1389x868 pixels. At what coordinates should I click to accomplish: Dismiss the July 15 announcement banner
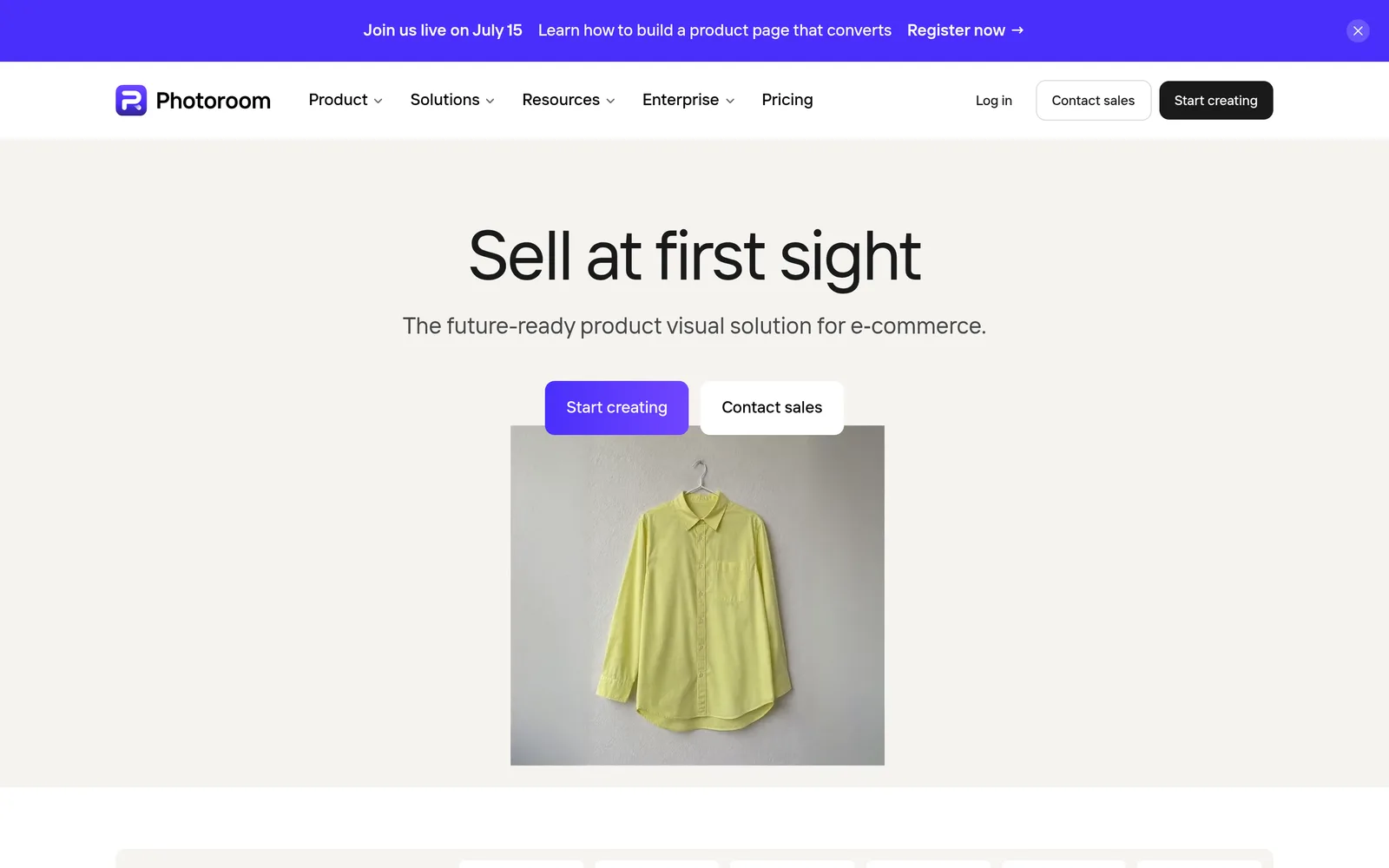[1358, 30]
